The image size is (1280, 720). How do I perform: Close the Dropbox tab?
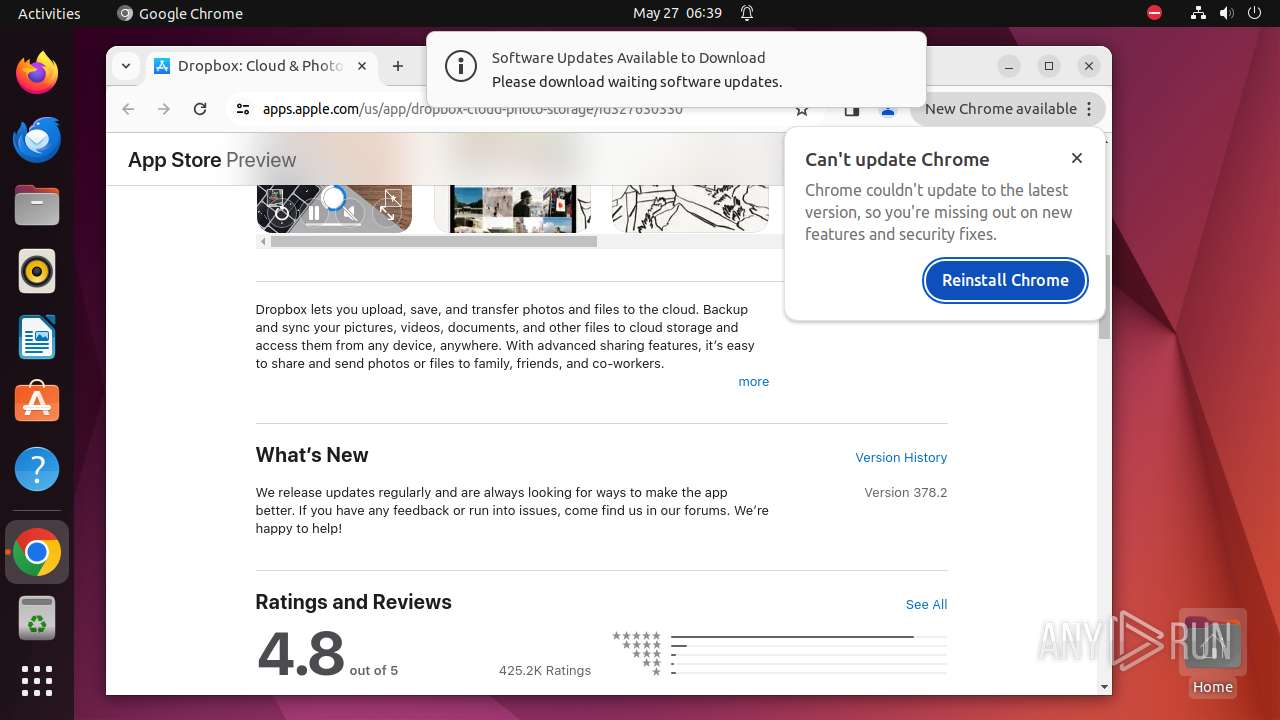point(362,66)
